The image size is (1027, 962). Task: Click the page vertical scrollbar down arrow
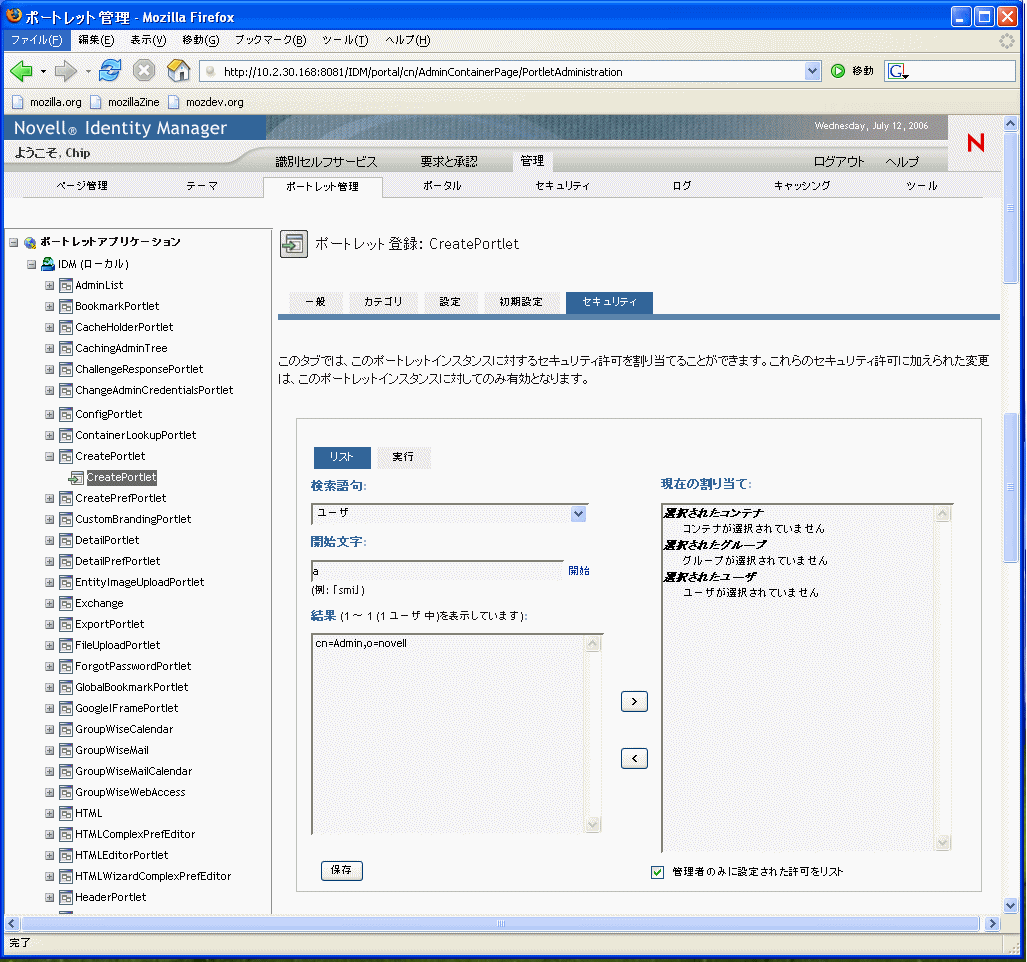1010,906
